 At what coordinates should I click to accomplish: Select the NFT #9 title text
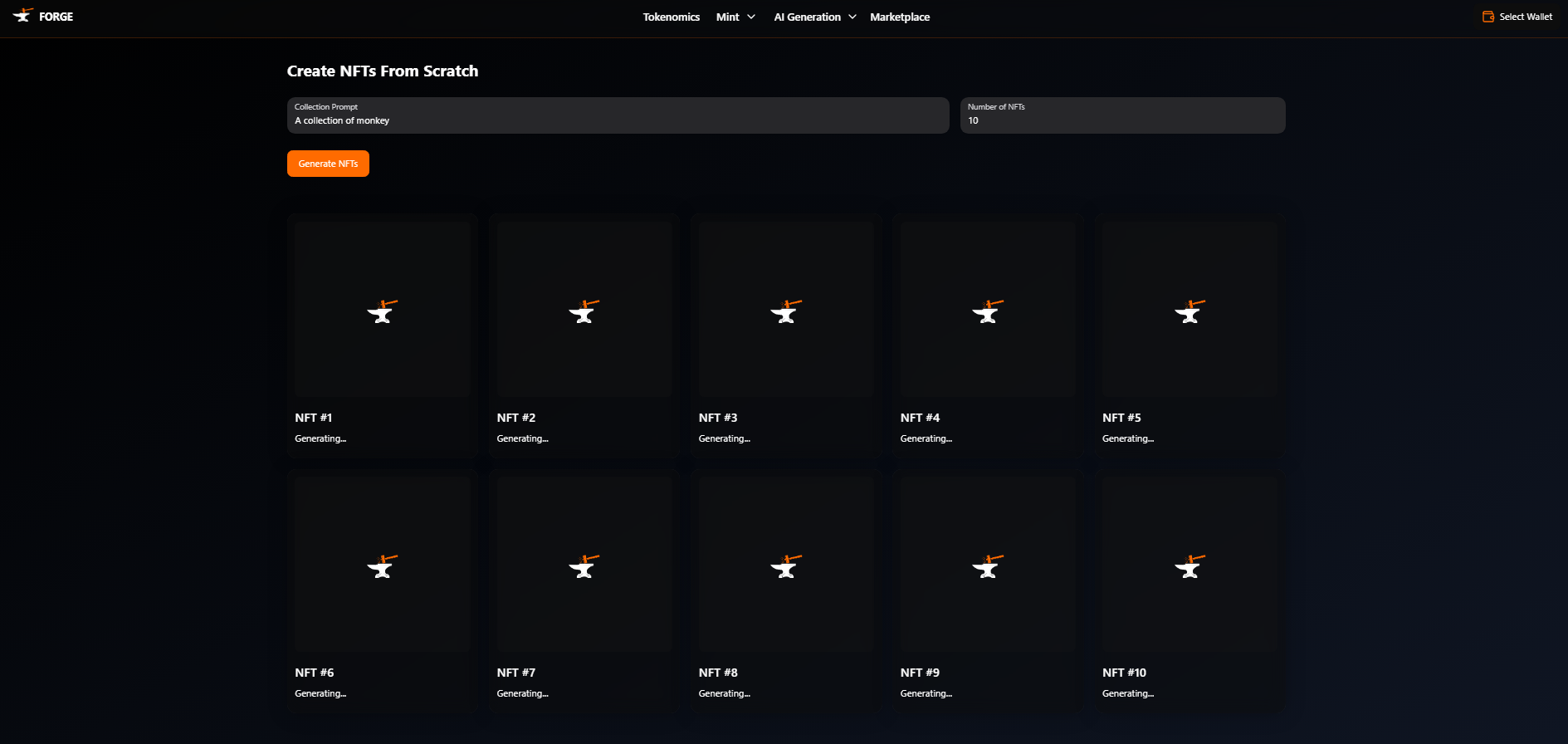point(920,673)
